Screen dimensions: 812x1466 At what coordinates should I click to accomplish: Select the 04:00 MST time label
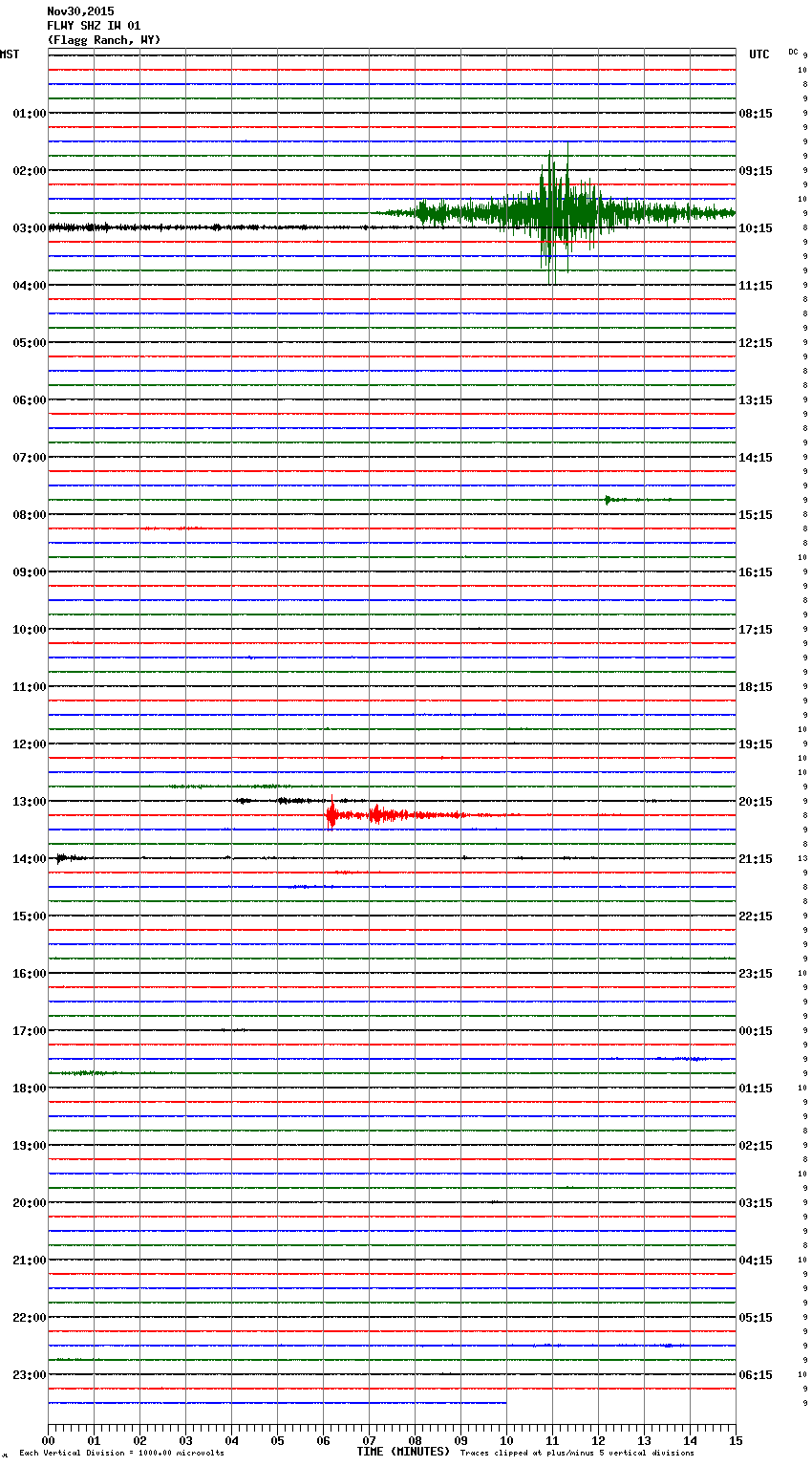pyautogui.click(x=30, y=286)
